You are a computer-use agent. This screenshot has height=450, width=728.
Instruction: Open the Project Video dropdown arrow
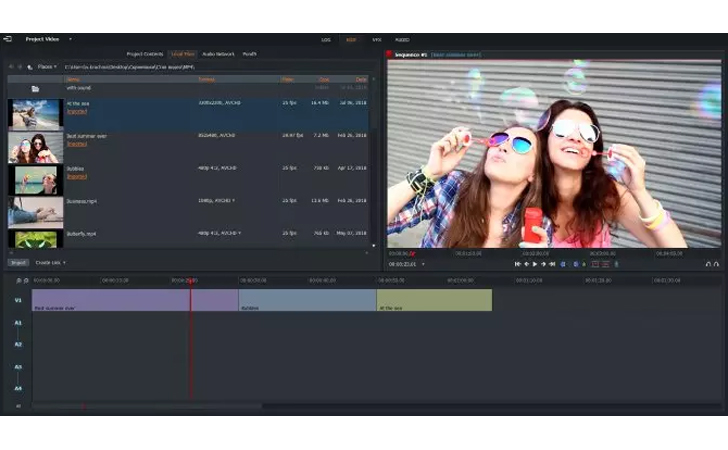coord(70,39)
